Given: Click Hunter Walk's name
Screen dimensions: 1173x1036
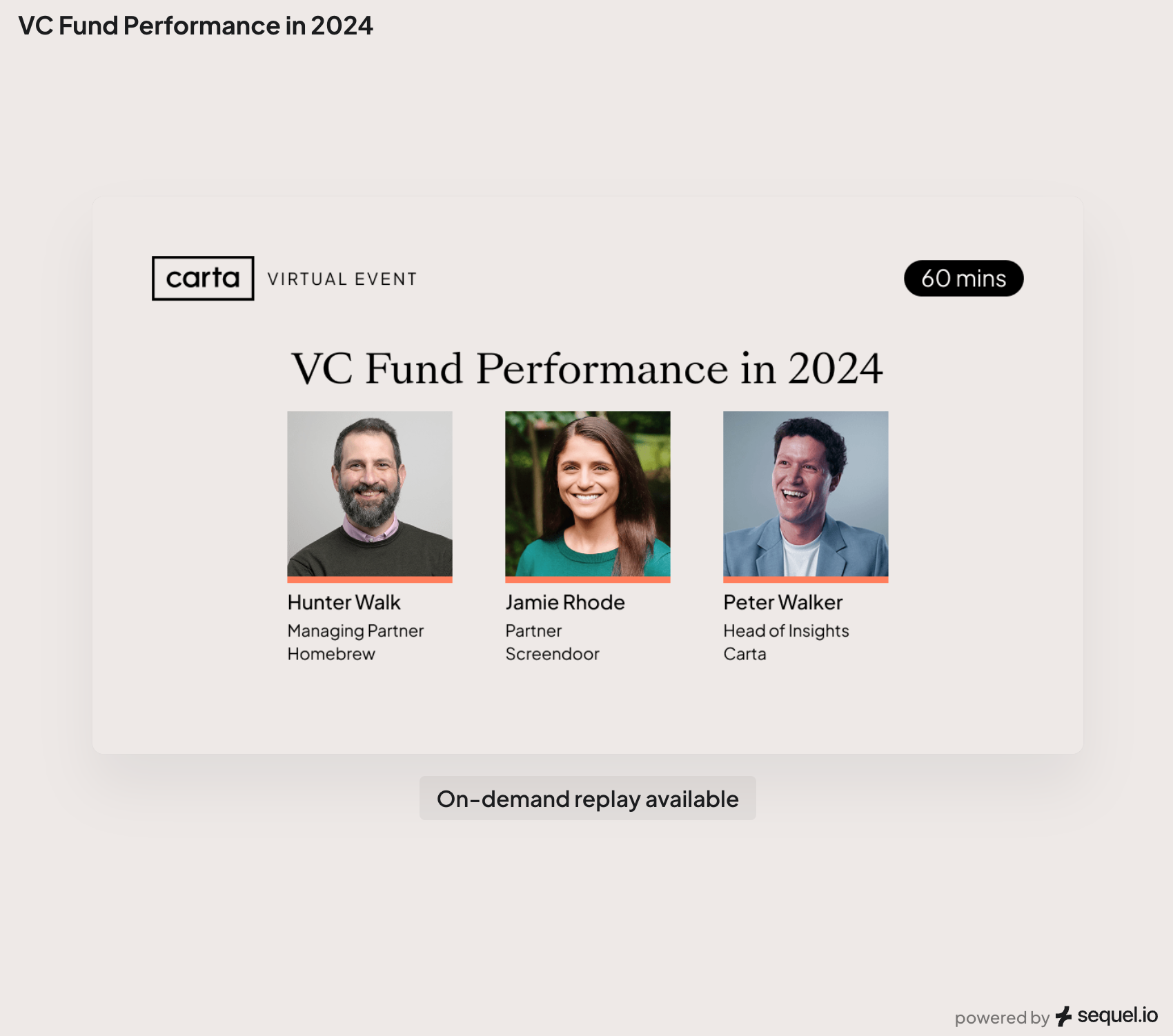Looking at the screenshot, I should 343,601.
